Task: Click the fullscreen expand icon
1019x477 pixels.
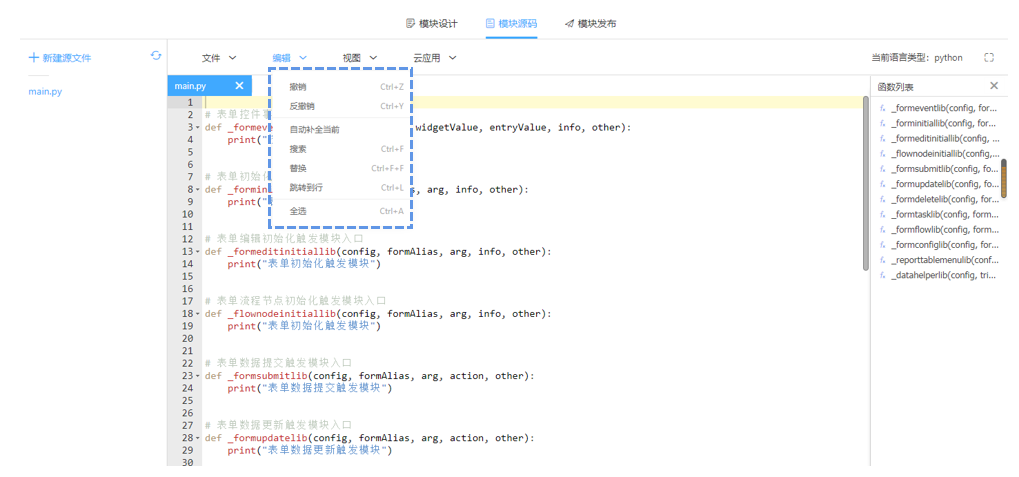Action: pos(989,58)
